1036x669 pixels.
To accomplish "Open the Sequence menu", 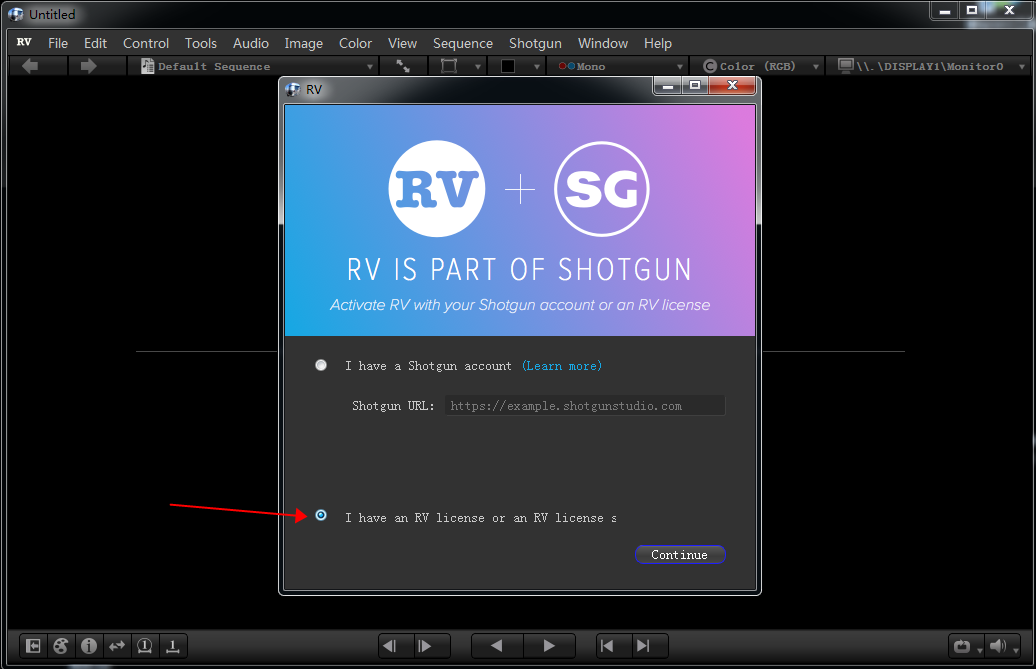I will coord(463,43).
